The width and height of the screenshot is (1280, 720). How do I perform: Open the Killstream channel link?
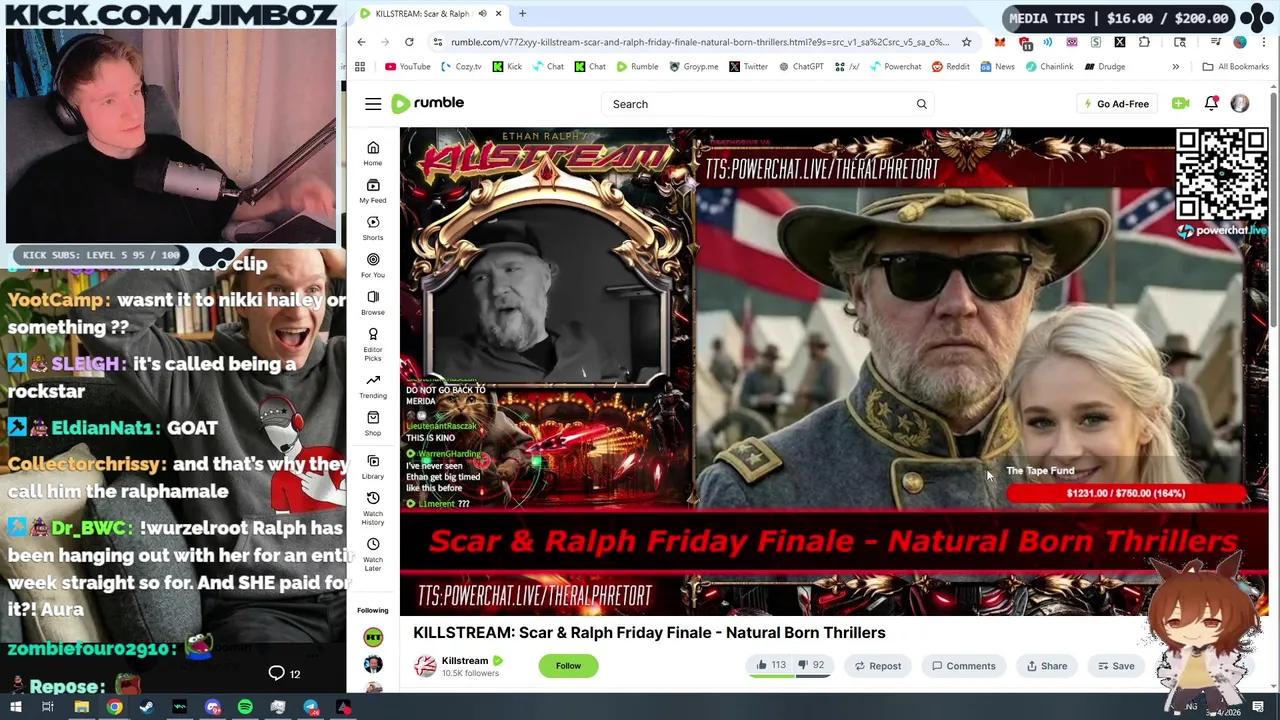(465, 660)
